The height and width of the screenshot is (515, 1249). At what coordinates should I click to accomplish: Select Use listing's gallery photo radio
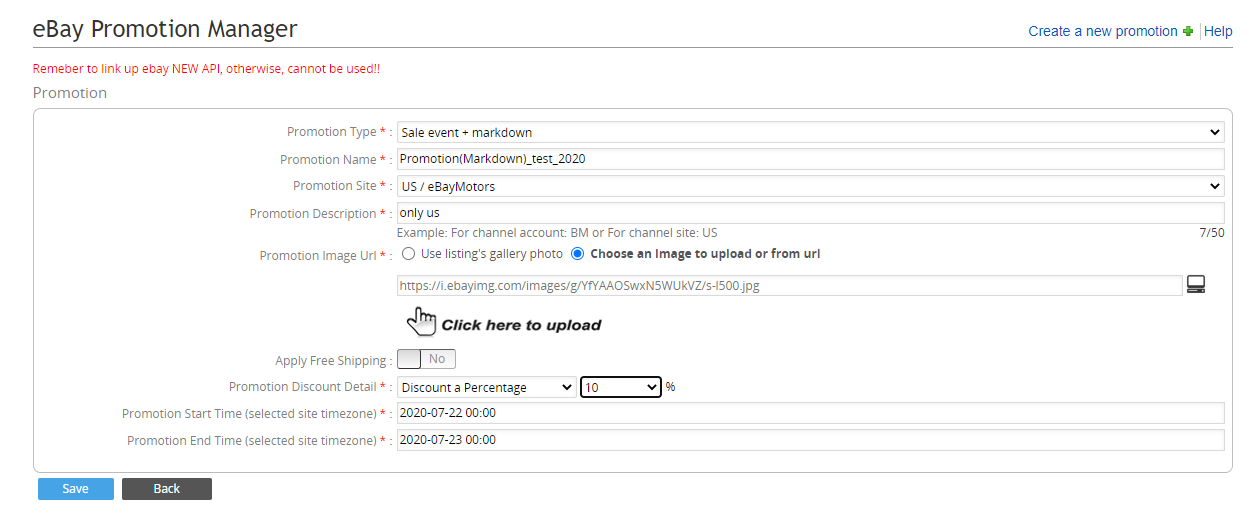409,254
